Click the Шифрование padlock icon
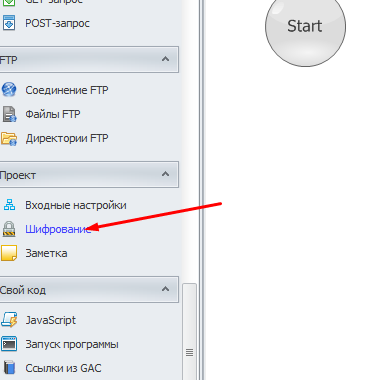Screen dimensions: 365x380 9,229
